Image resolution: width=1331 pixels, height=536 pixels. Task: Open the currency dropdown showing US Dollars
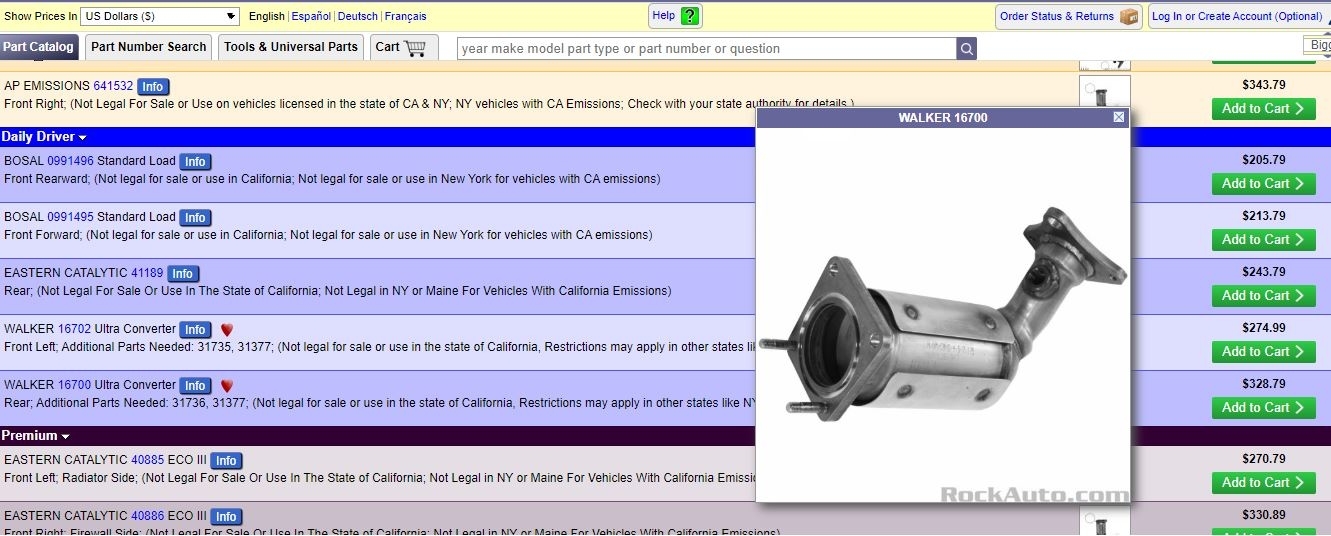click(x=160, y=16)
